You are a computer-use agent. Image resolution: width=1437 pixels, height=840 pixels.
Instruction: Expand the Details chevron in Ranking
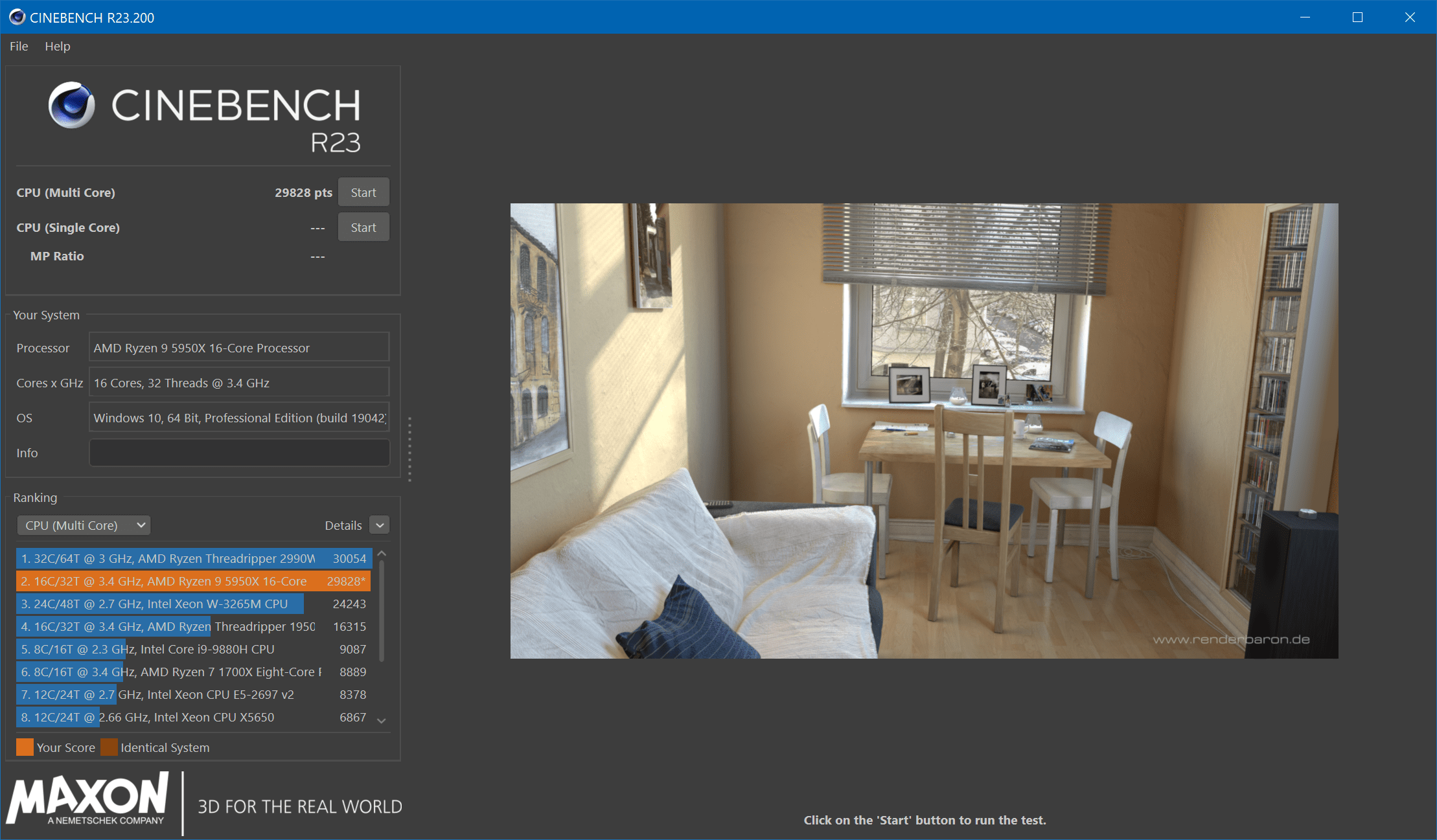pyautogui.click(x=380, y=525)
